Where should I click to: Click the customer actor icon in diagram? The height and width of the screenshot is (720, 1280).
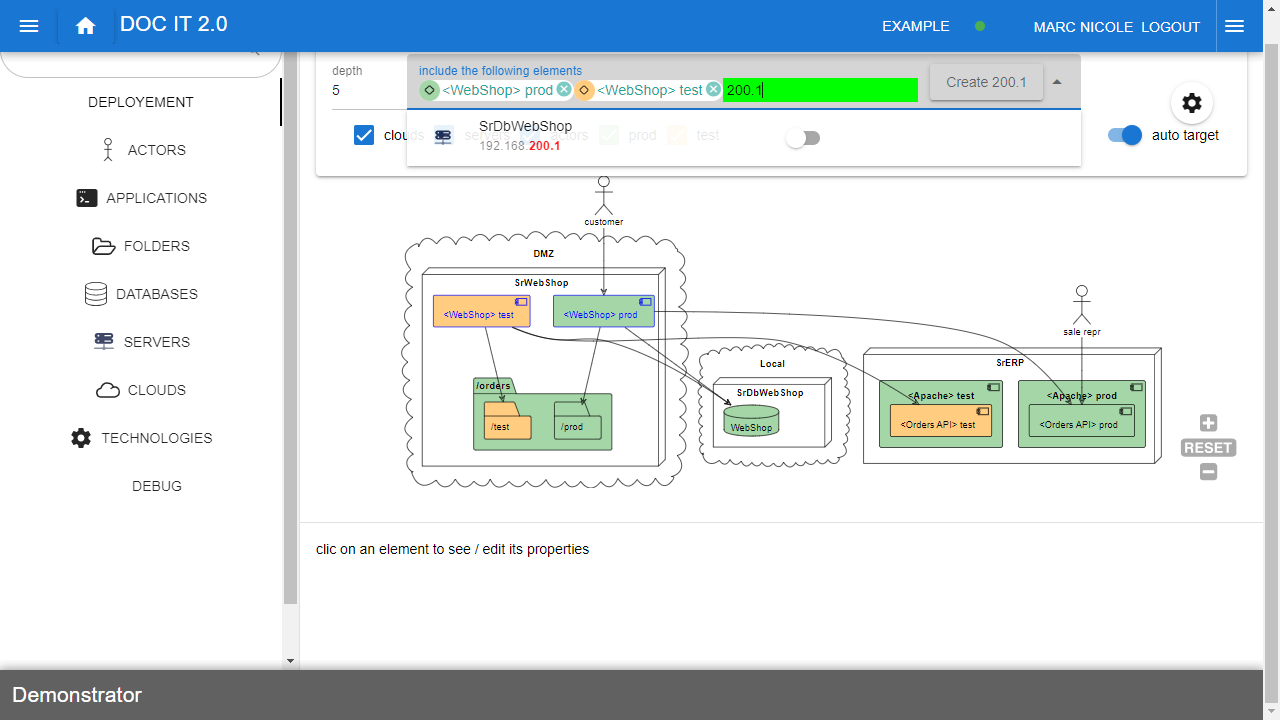point(603,192)
